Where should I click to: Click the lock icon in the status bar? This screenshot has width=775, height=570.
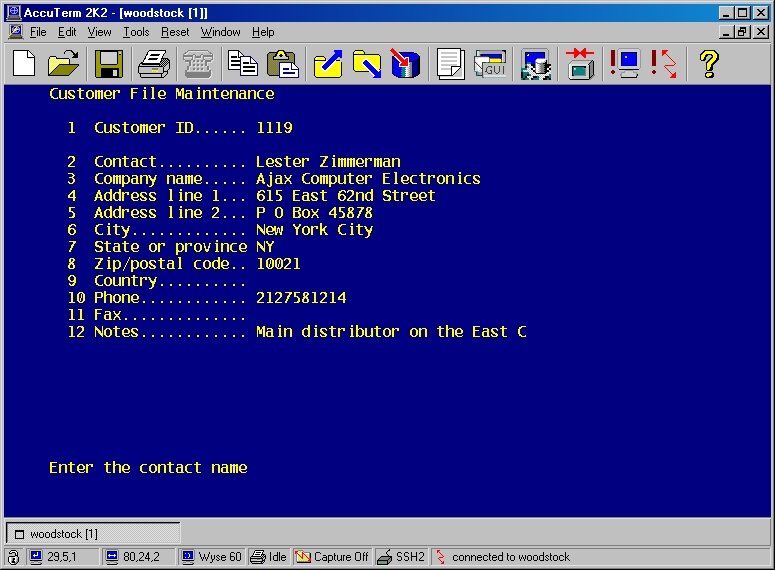[x=13, y=557]
